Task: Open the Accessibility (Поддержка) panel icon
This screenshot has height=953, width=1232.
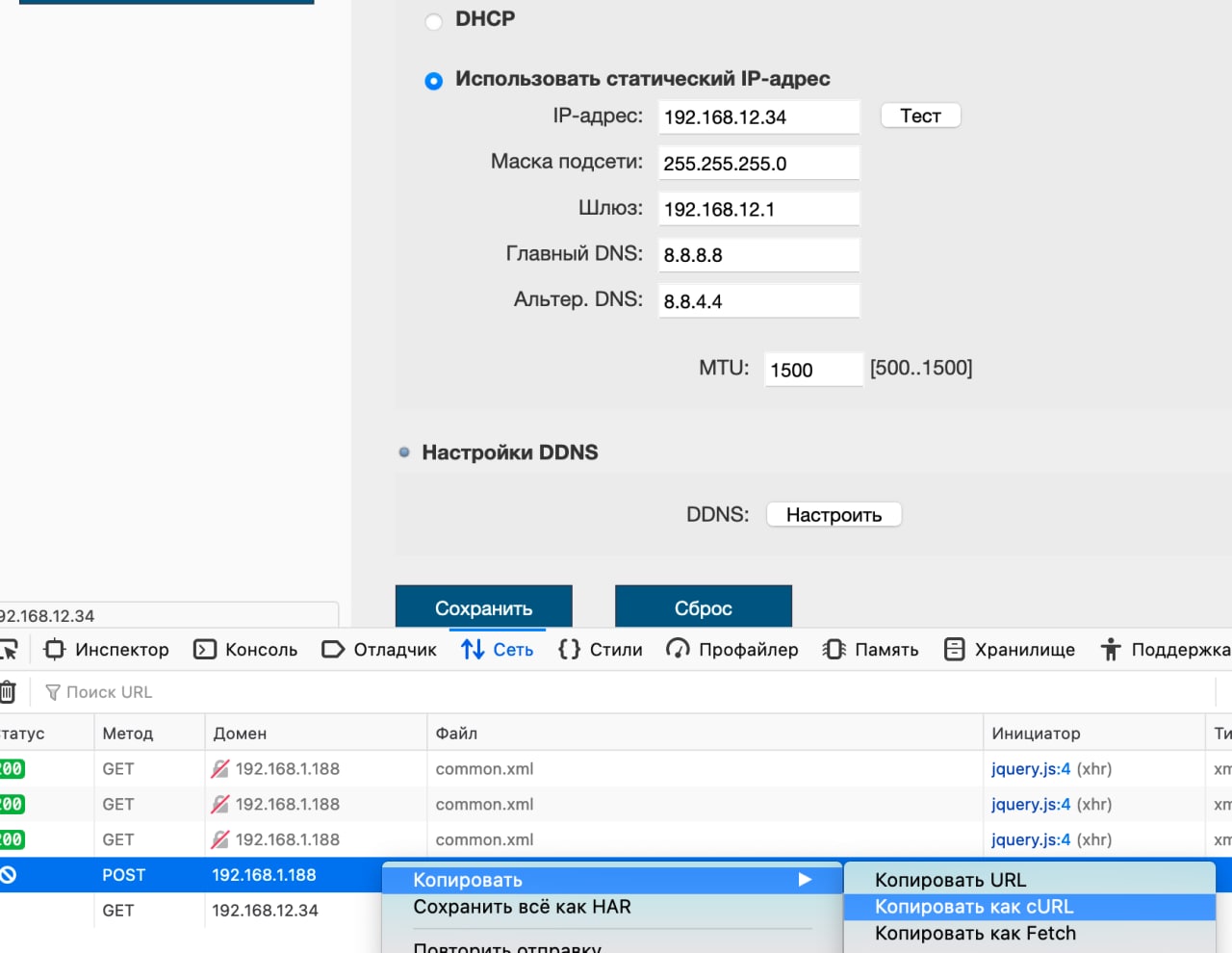Action: pos(1111,650)
